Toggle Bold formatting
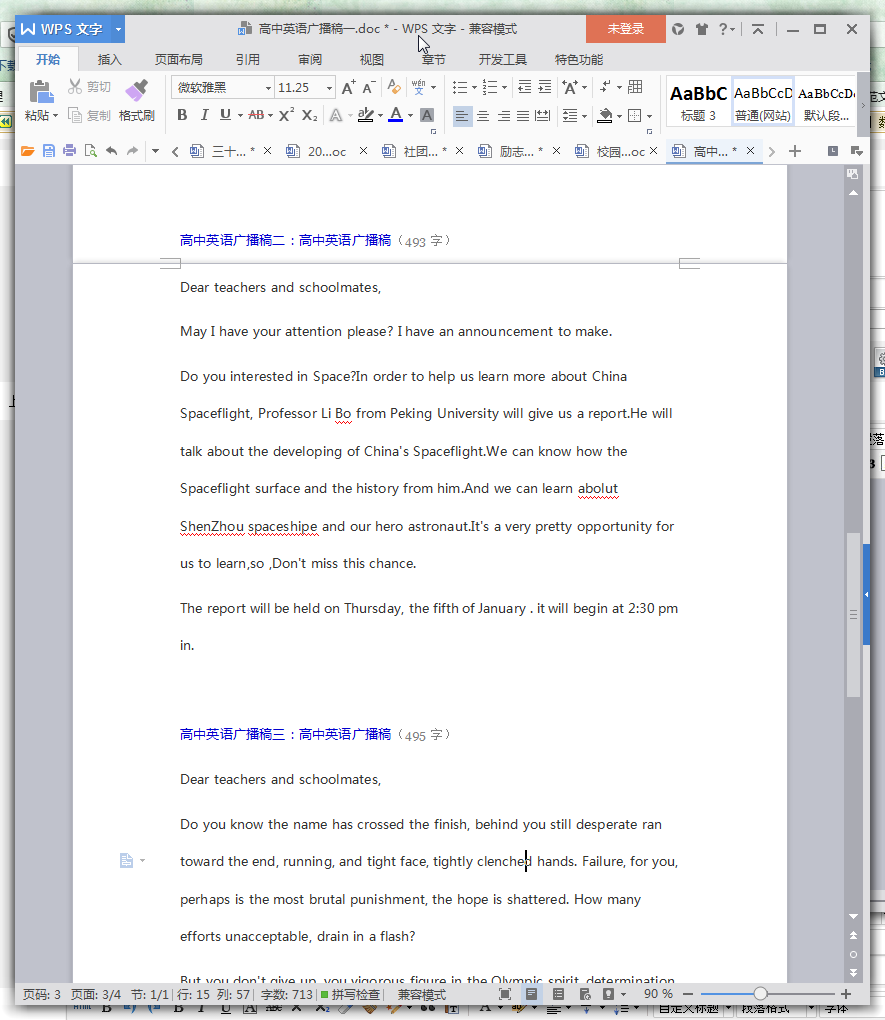 (182, 115)
